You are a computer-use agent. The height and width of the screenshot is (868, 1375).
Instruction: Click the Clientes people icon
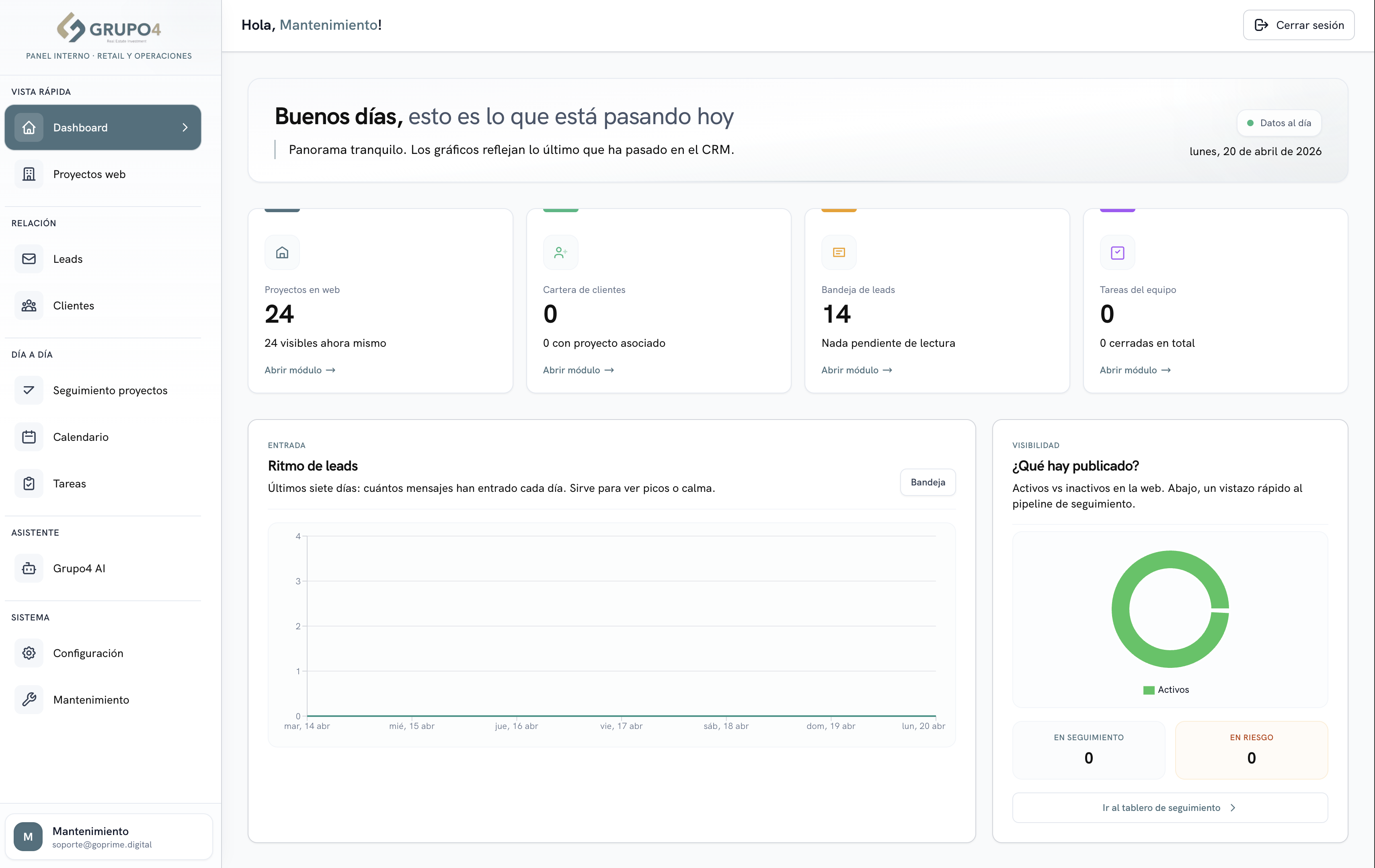point(29,306)
